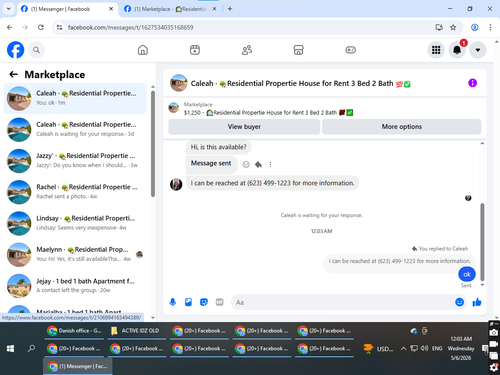500x375 pixels.
Task: Open the 'Danish office' Chrome taskbar window
Action: pos(74,331)
